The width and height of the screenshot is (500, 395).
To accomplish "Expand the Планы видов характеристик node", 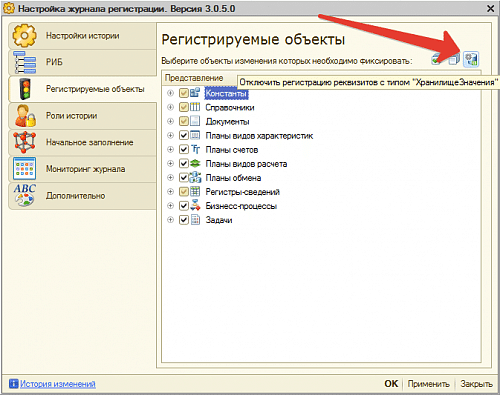I will tap(170, 135).
